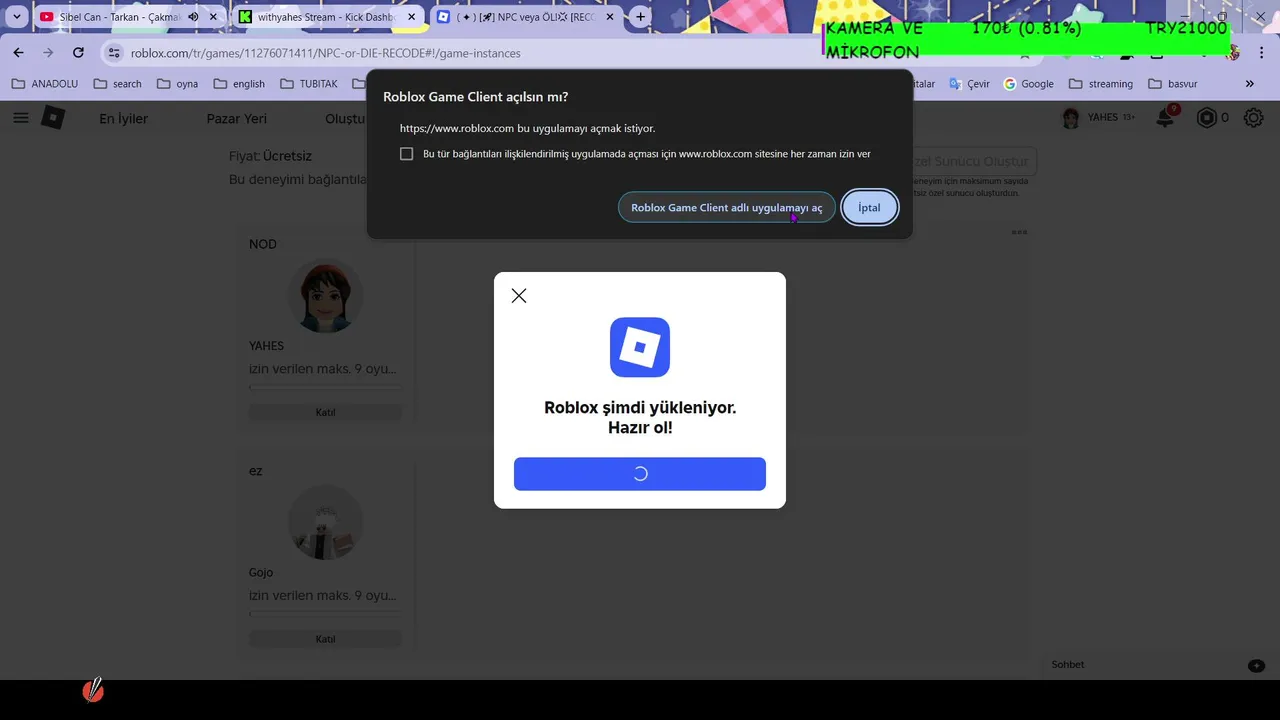
Task: Open the ANADOLU bookmark folder
Action: (x=44, y=84)
